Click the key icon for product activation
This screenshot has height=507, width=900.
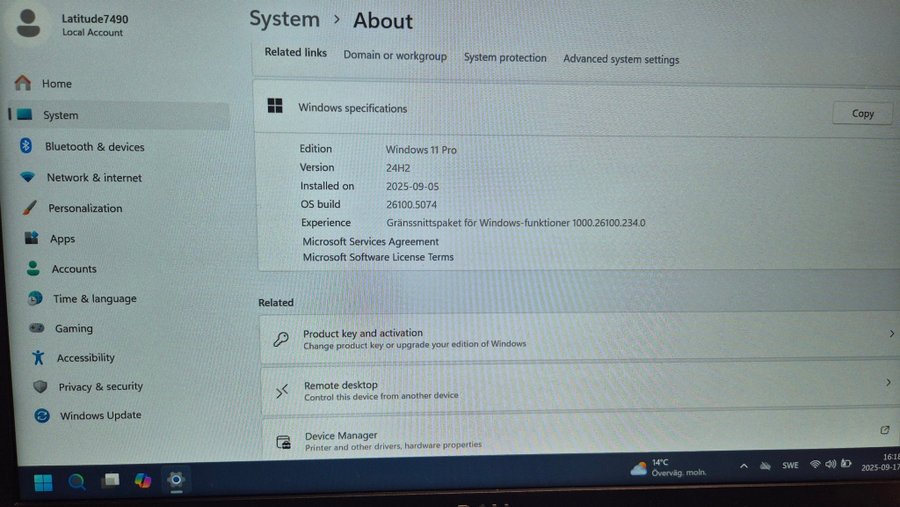point(281,339)
